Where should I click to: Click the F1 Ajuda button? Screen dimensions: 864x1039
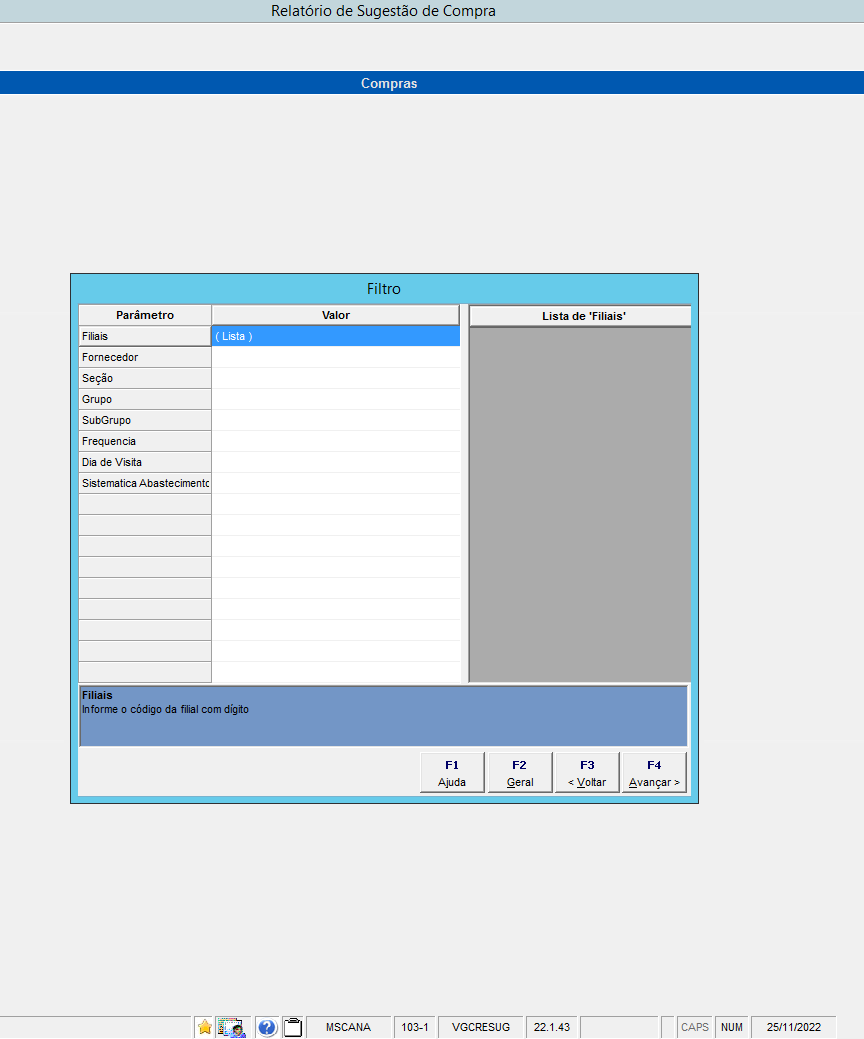[x=452, y=773]
